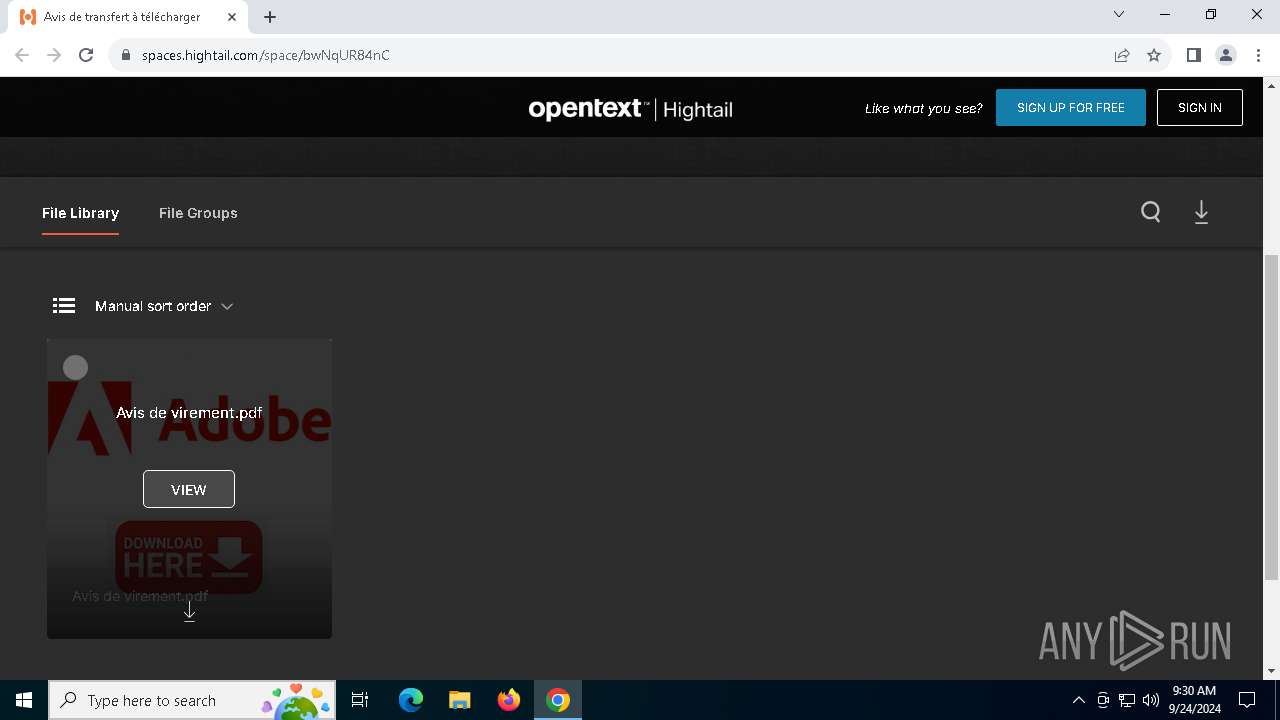Expand the Manual sort order dropdown
The height and width of the screenshot is (720, 1280).
[x=164, y=306]
